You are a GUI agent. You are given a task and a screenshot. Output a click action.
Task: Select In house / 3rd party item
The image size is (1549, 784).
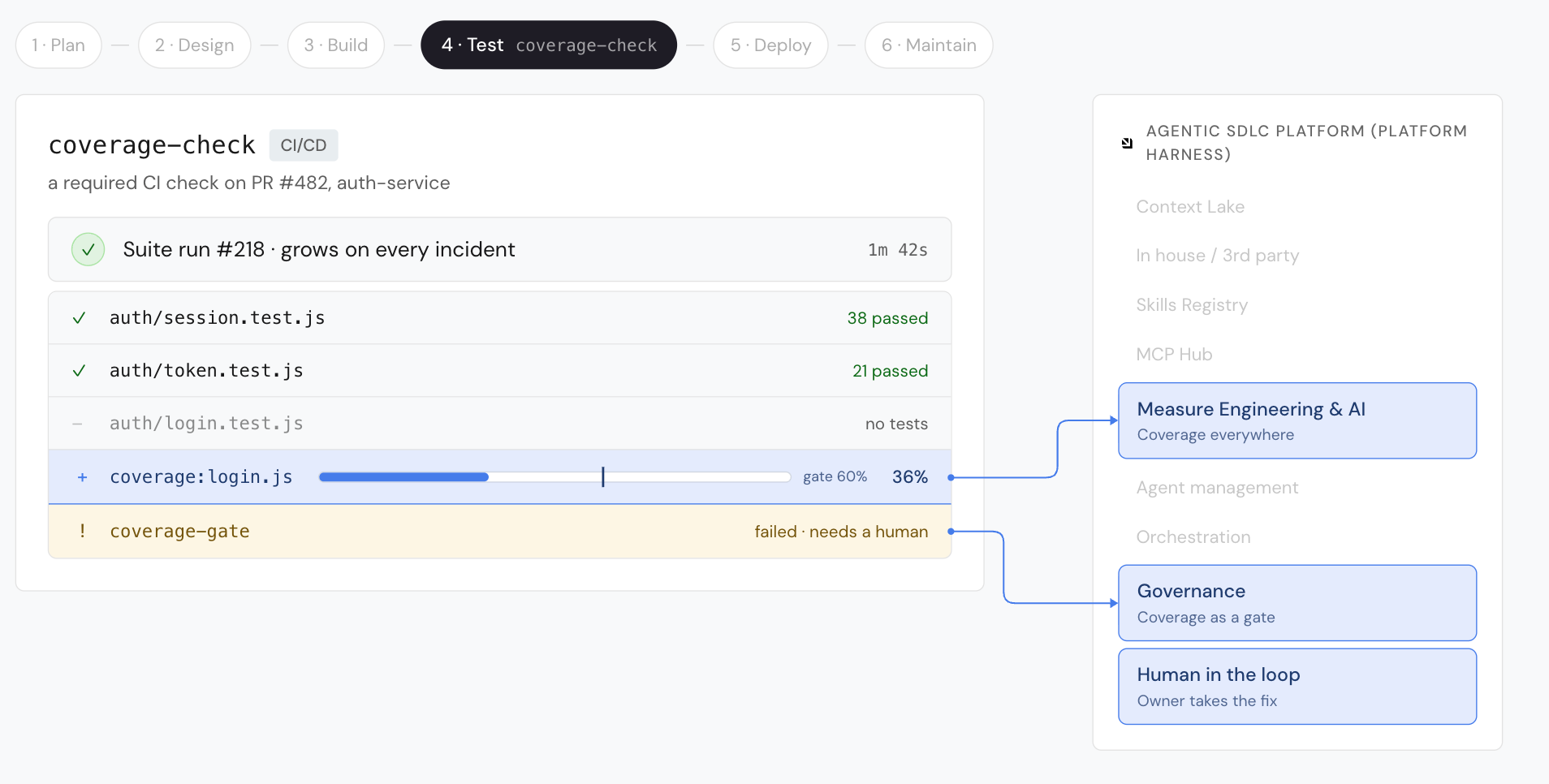coord(1218,256)
